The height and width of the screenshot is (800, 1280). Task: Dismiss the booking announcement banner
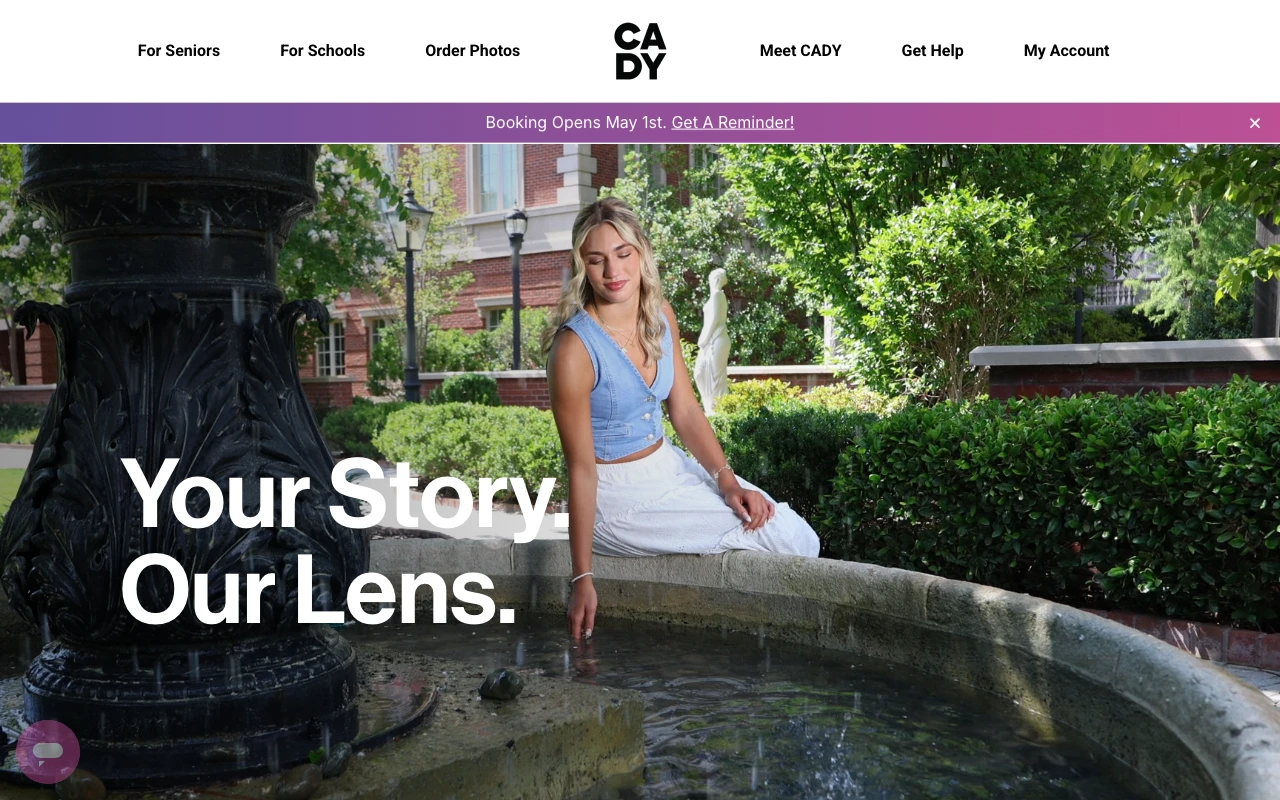(1255, 123)
